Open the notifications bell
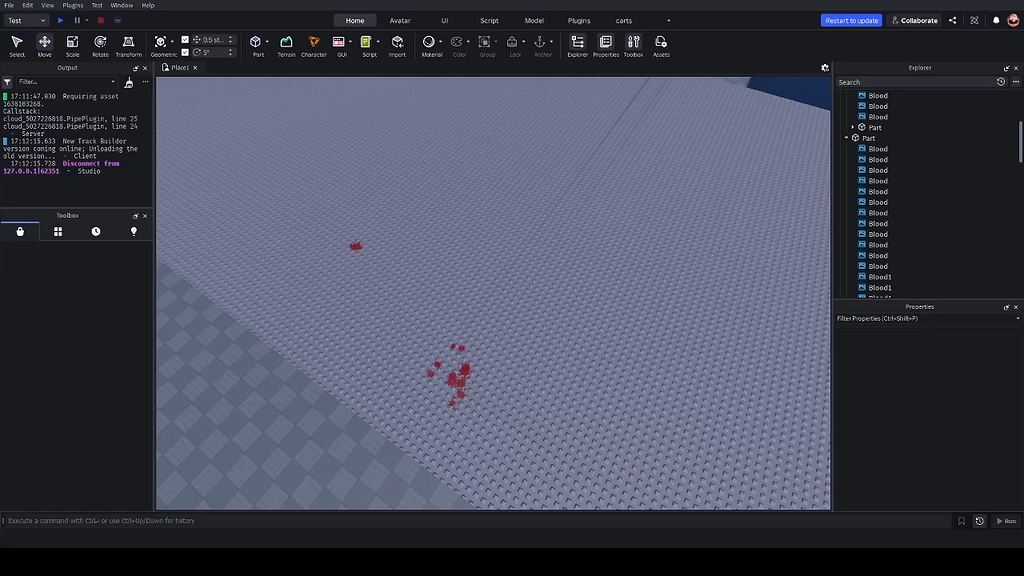1024x576 pixels. tap(996, 20)
